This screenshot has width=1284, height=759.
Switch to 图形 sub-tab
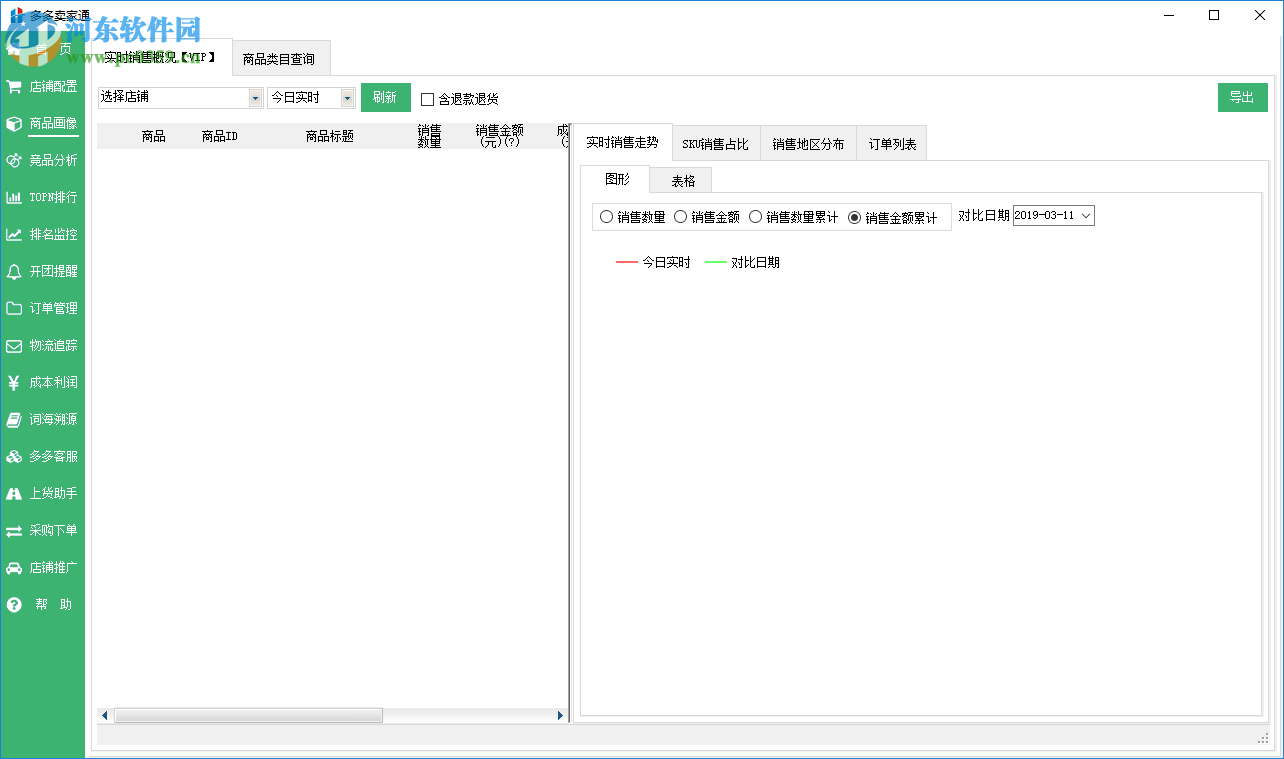617,179
